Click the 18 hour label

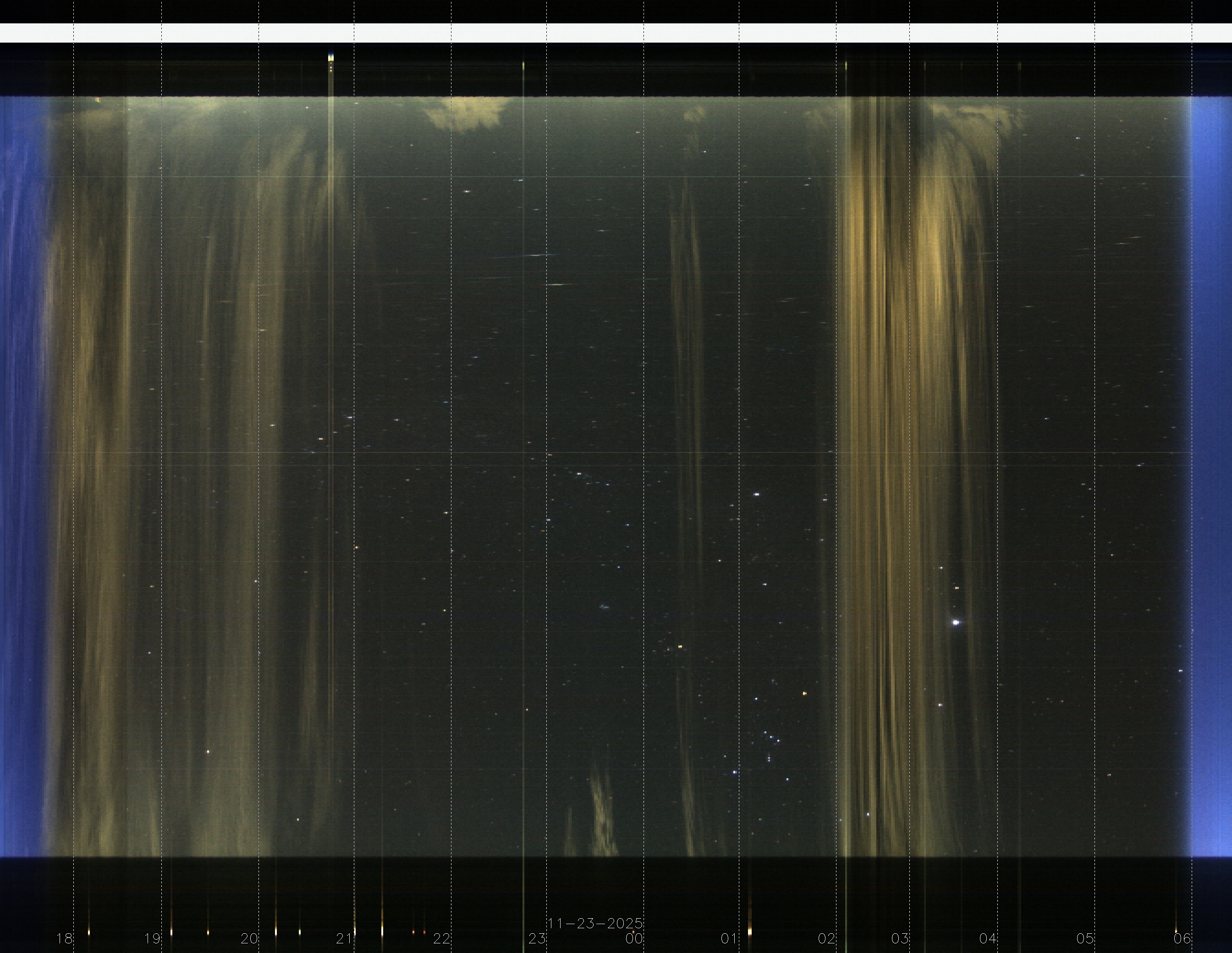point(64,938)
